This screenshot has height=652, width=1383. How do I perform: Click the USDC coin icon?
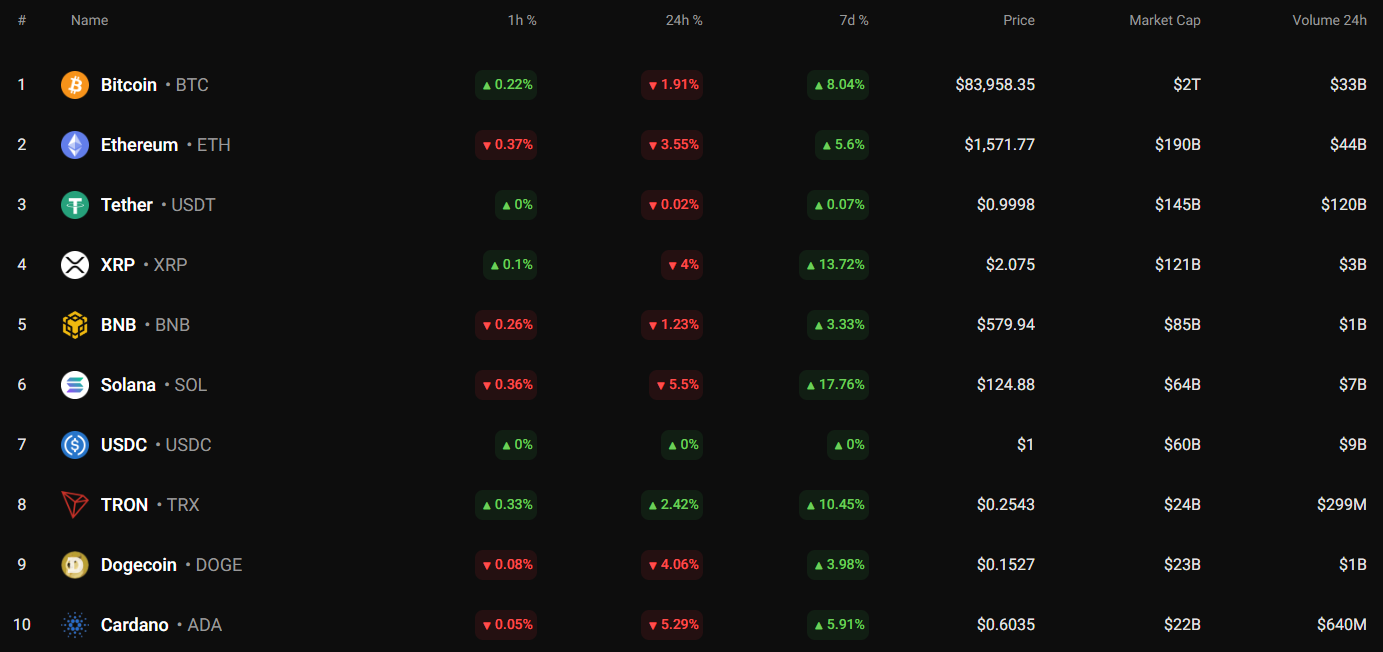[x=75, y=445]
